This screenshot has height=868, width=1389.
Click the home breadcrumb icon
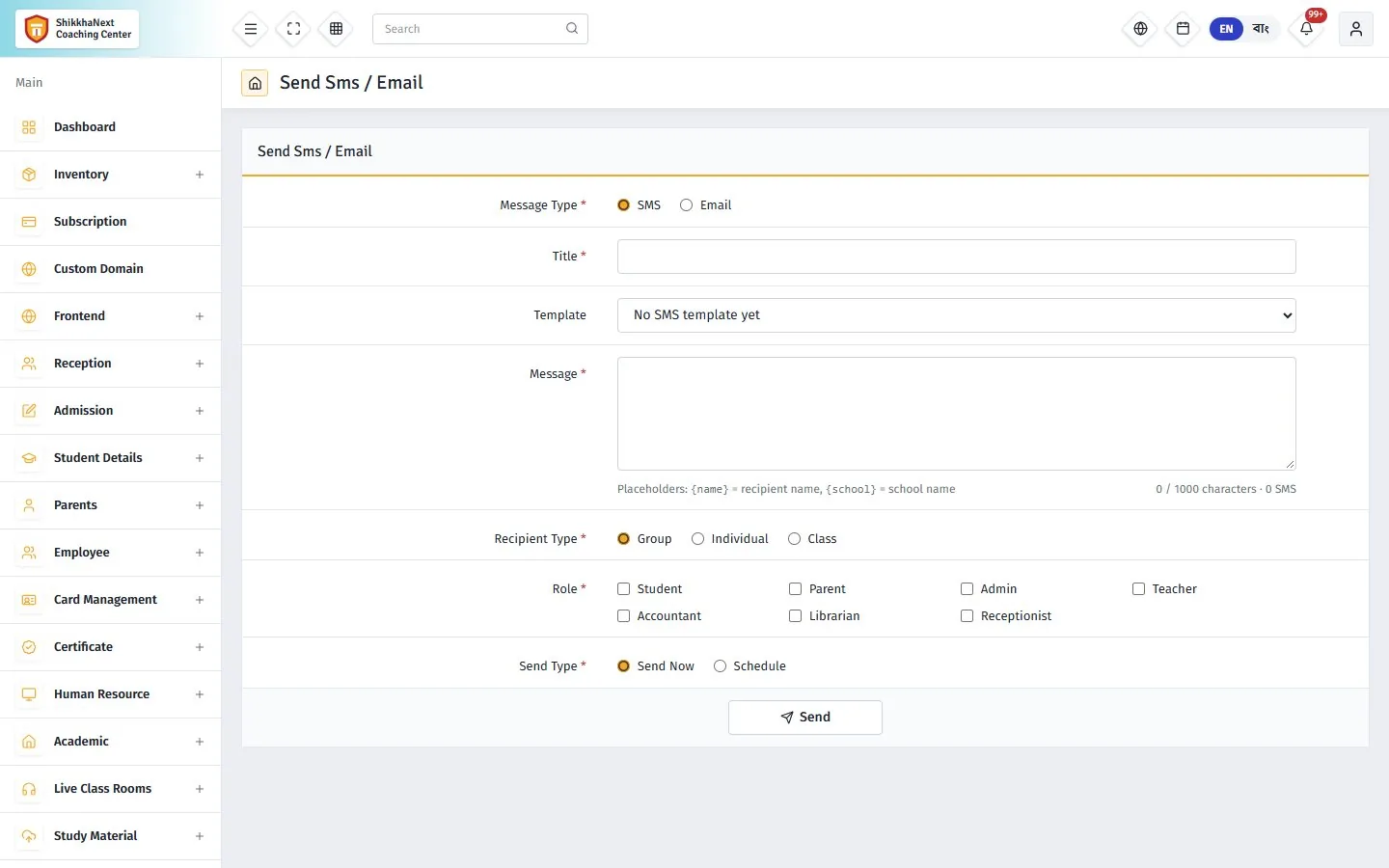click(255, 83)
